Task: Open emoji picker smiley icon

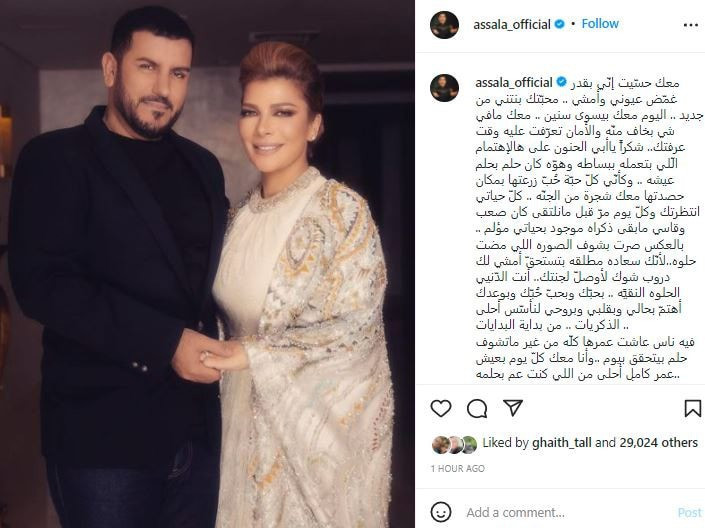Action: [441, 512]
